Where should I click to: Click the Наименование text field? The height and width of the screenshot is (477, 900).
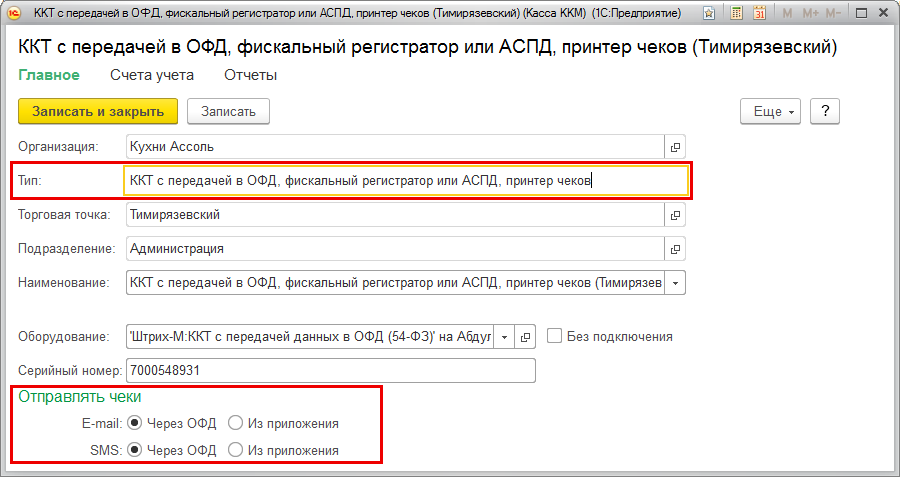(395, 283)
